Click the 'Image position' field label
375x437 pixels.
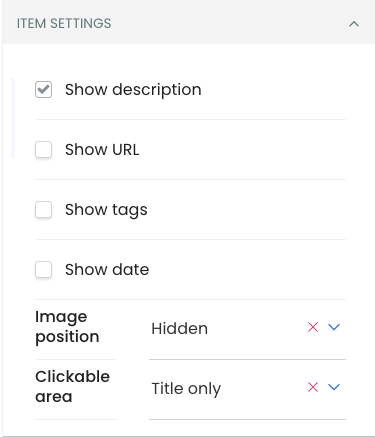point(67,327)
